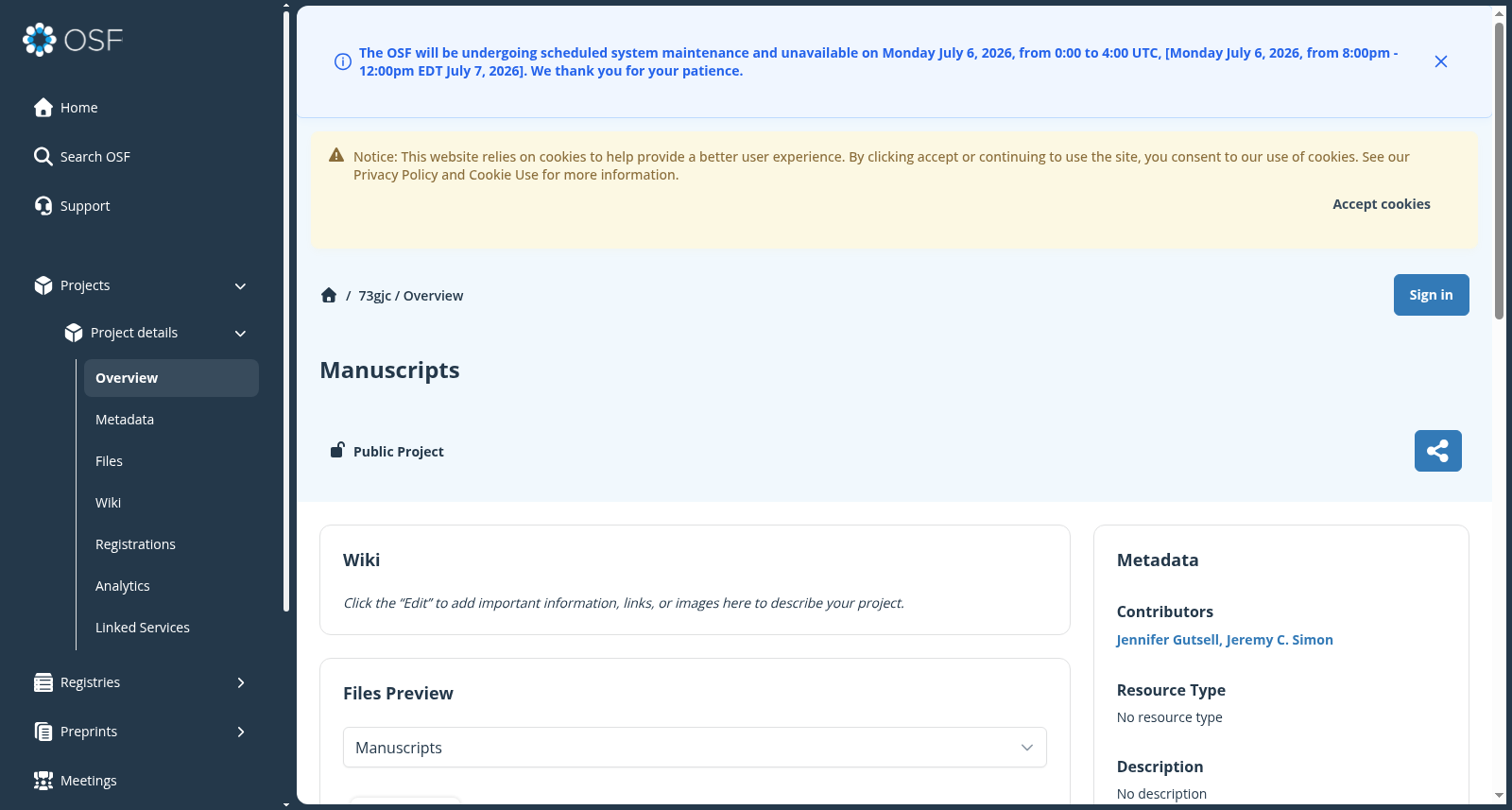
Task: Expand the Preprints chevron
Action: [x=240, y=732]
